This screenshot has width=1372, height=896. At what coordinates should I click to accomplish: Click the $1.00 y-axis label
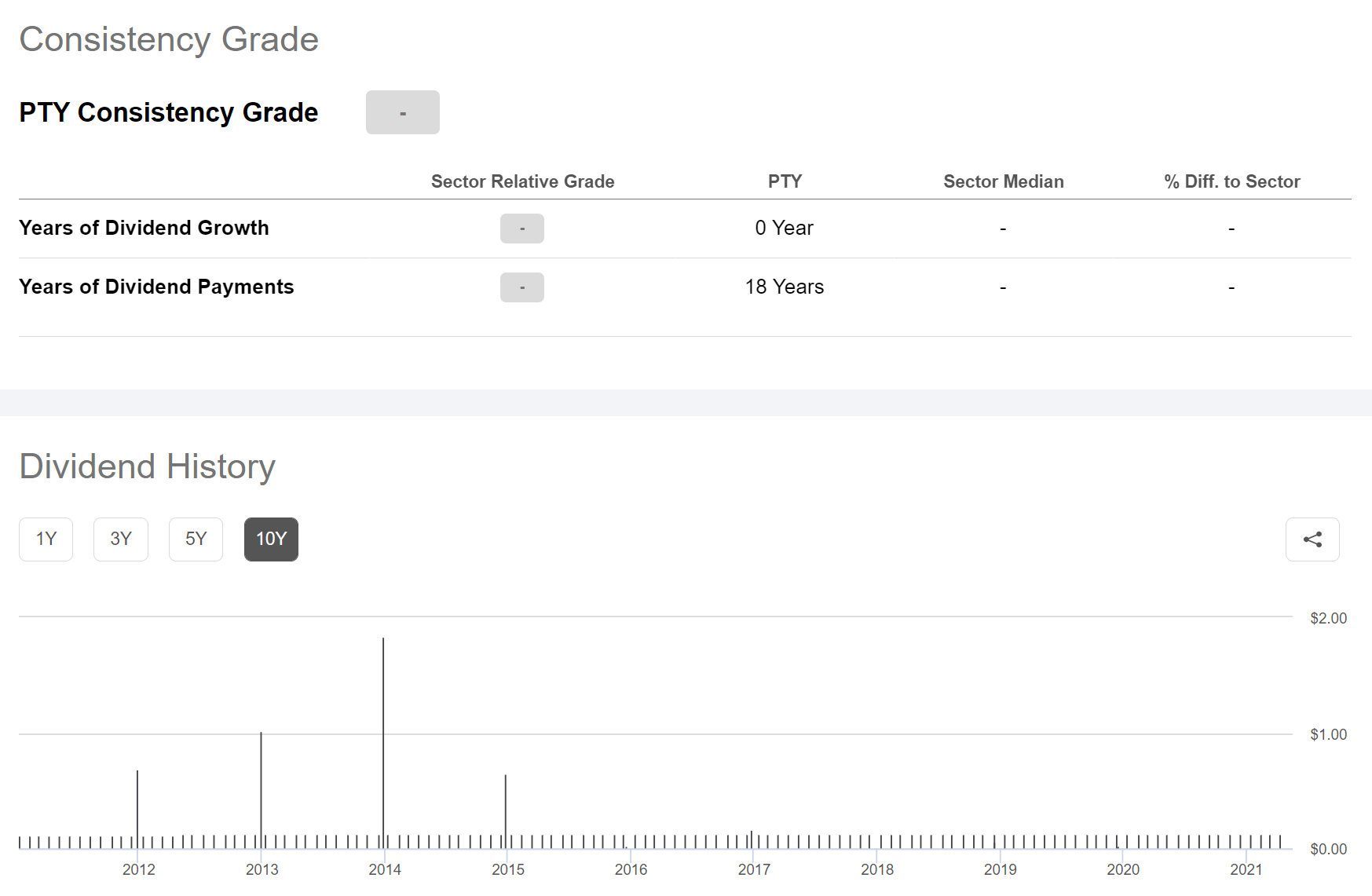coord(1328,734)
